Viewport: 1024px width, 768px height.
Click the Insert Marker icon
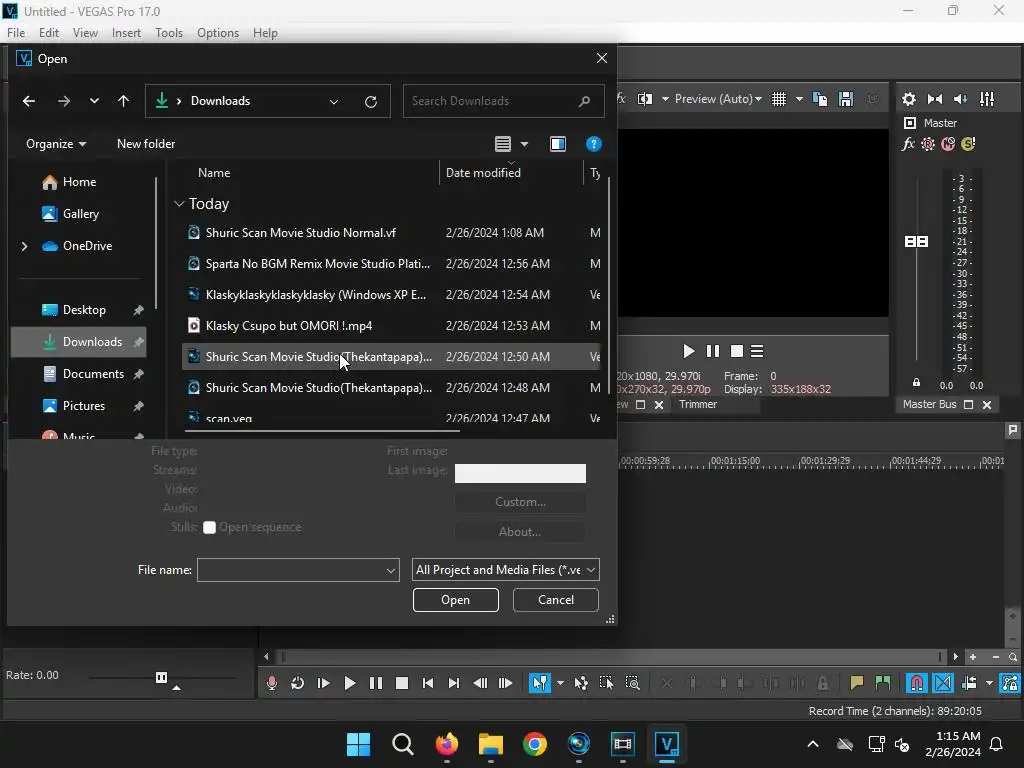pos(857,683)
